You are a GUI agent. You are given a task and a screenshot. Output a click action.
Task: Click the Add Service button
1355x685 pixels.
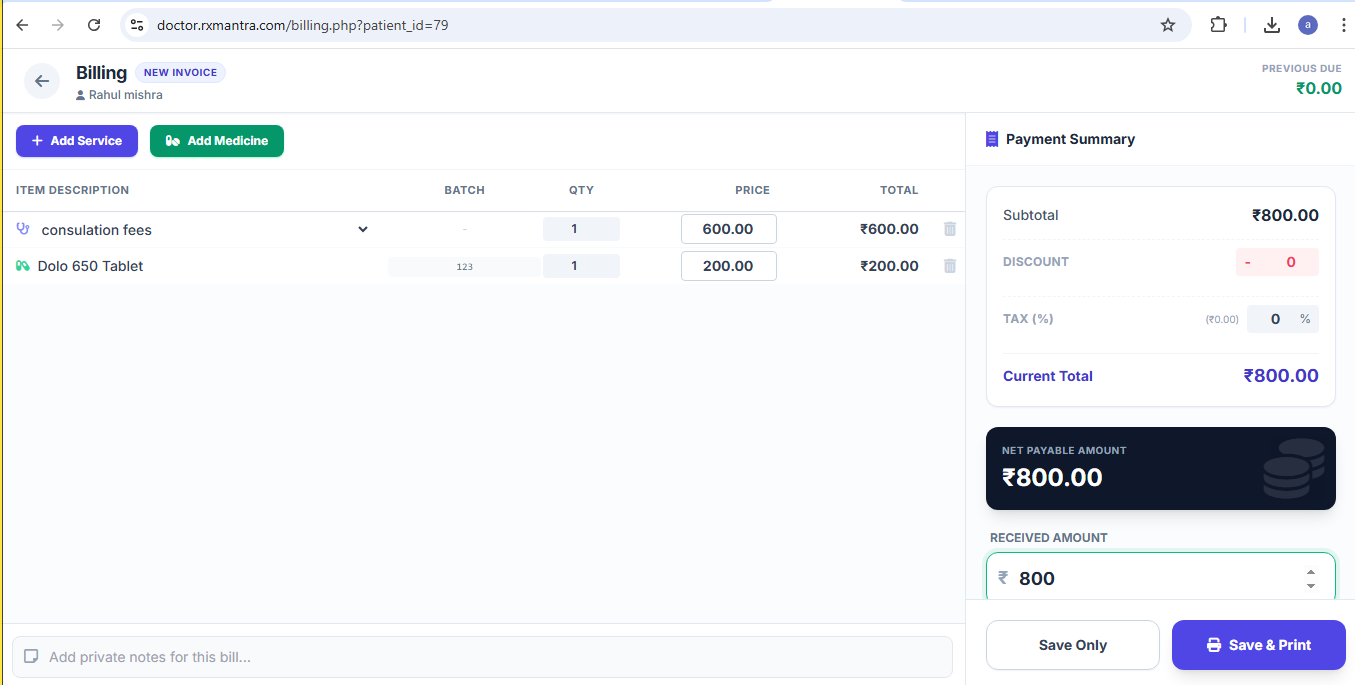[77, 141]
